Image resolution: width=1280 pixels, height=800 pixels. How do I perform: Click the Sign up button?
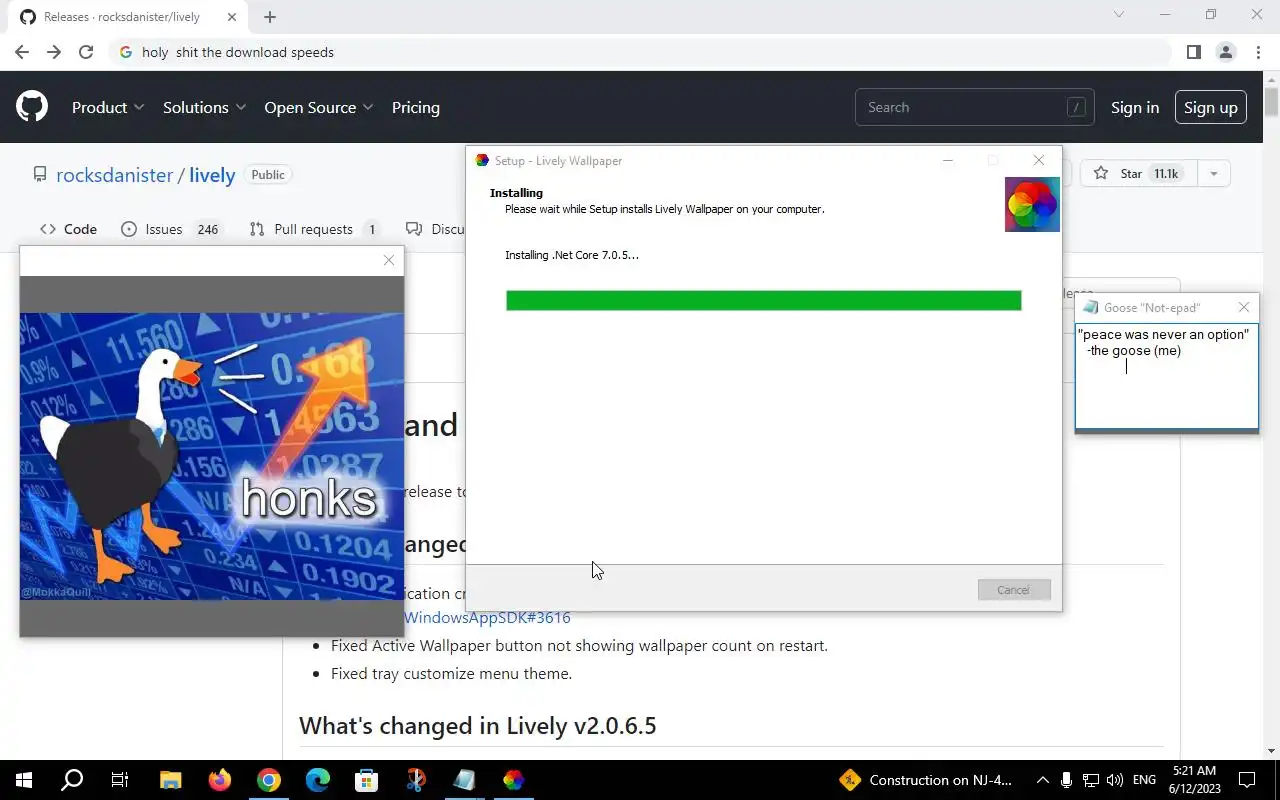pos(1211,107)
